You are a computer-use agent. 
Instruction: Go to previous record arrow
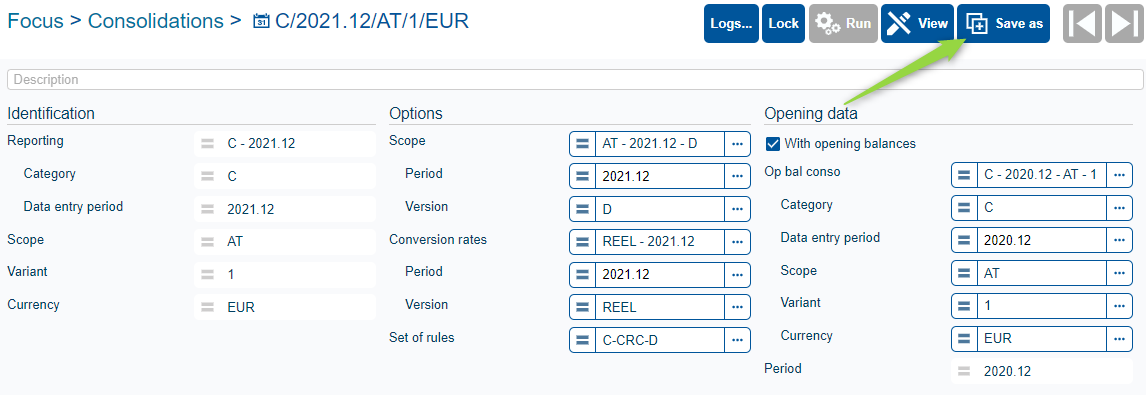1081,23
